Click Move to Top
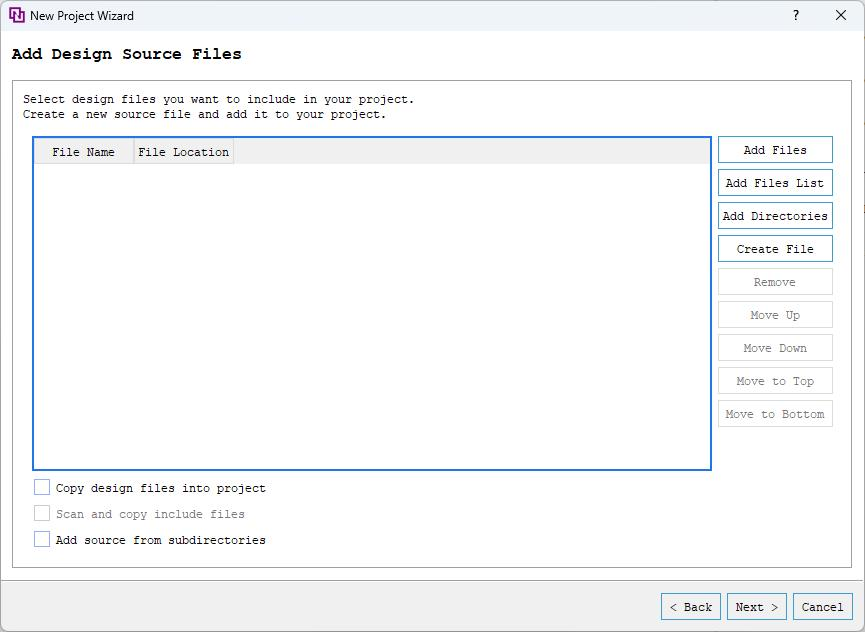The width and height of the screenshot is (865, 632). point(775,381)
